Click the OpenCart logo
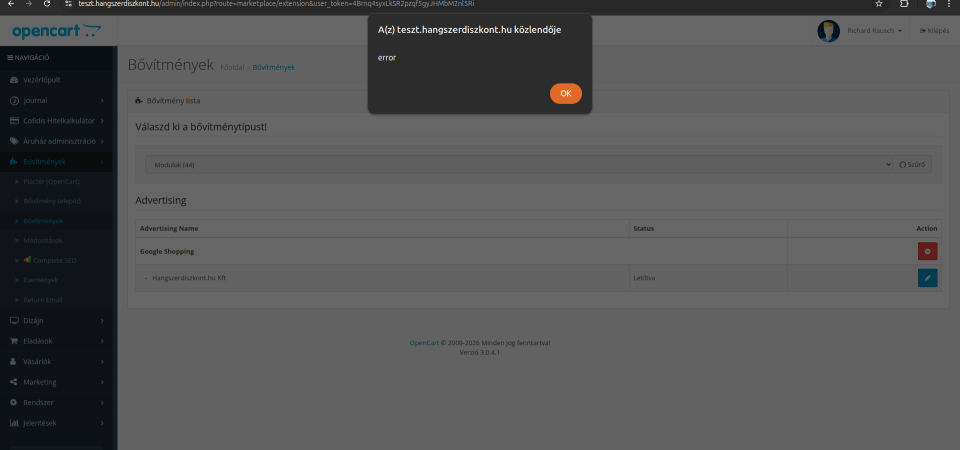 (x=56, y=32)
